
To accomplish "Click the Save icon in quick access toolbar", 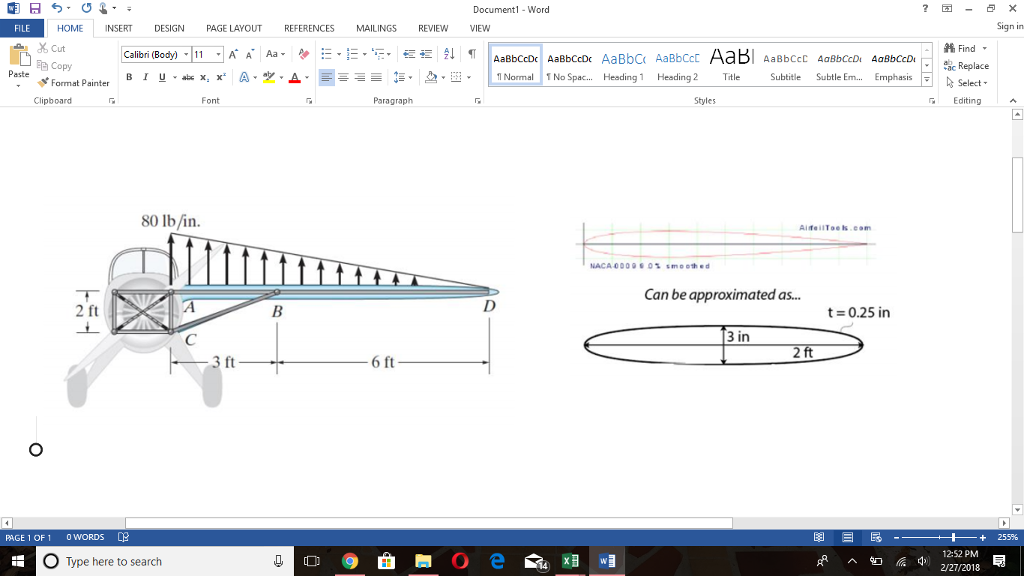I will 33,9.
